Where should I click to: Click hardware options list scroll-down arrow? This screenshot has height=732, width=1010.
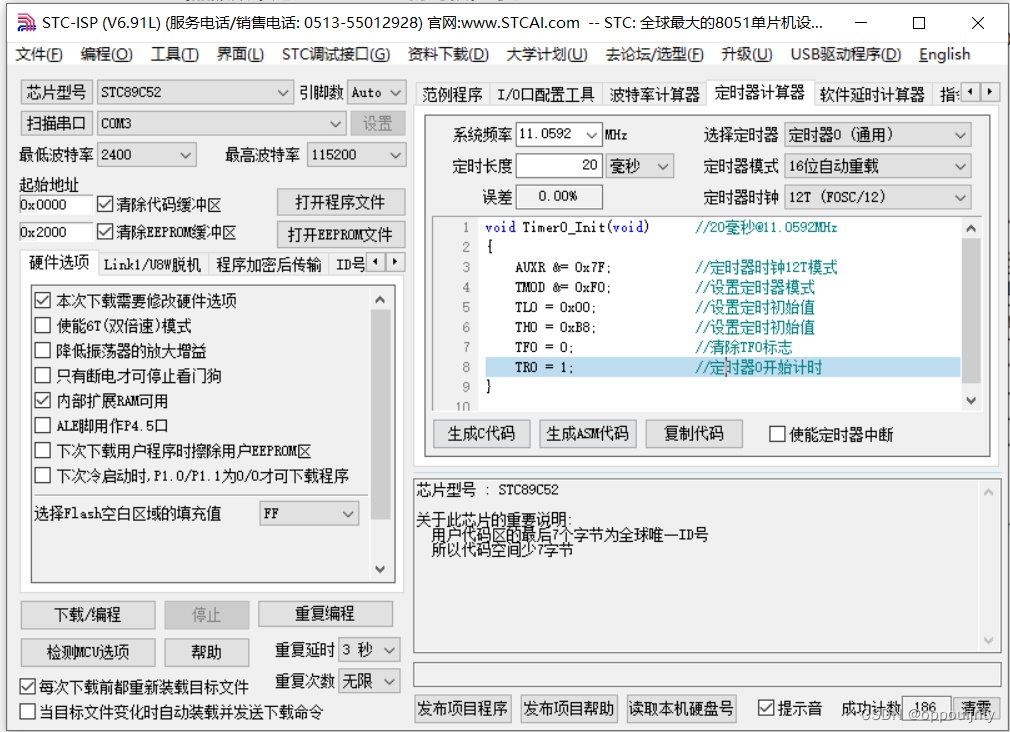(x=380, y=569)
